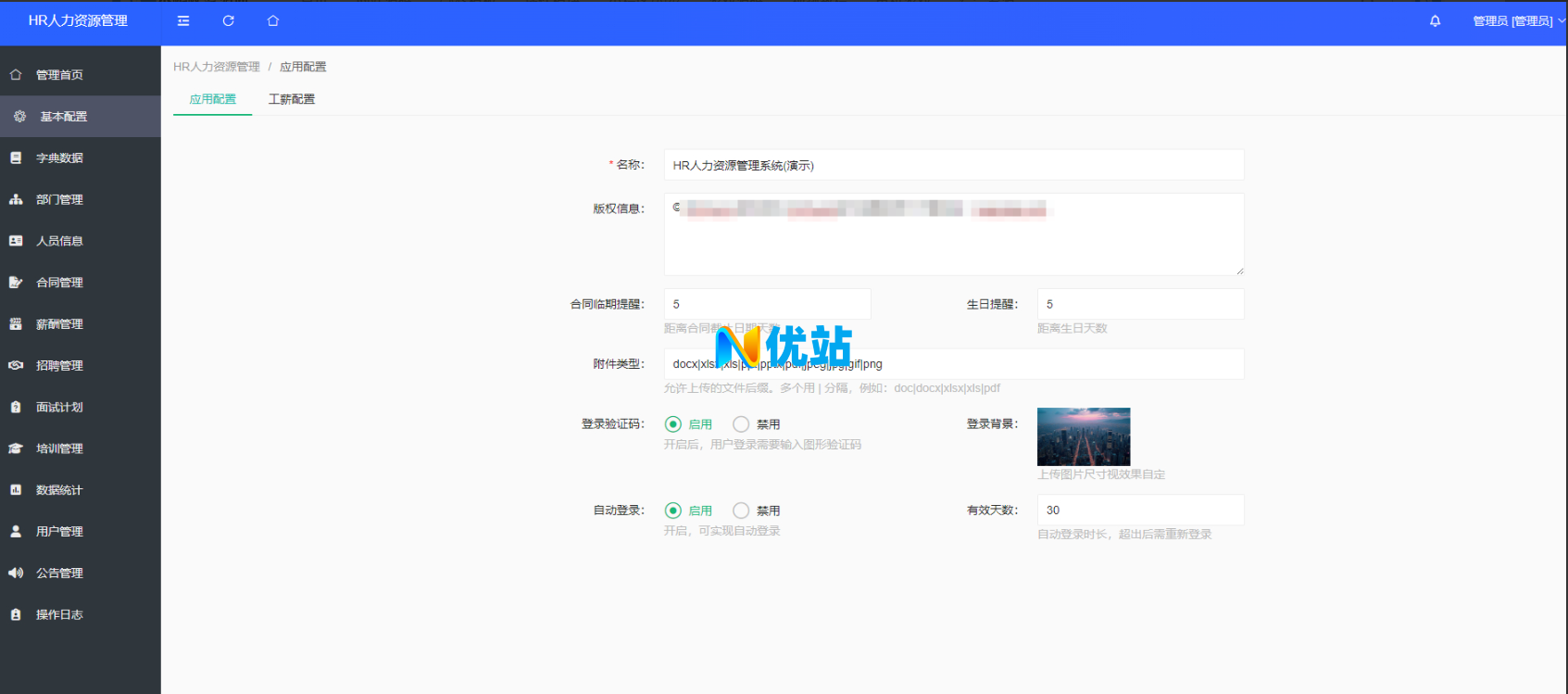Click the home icon in top bar
This screenshot has width=1568, height=694.
[x=272, y=20]
